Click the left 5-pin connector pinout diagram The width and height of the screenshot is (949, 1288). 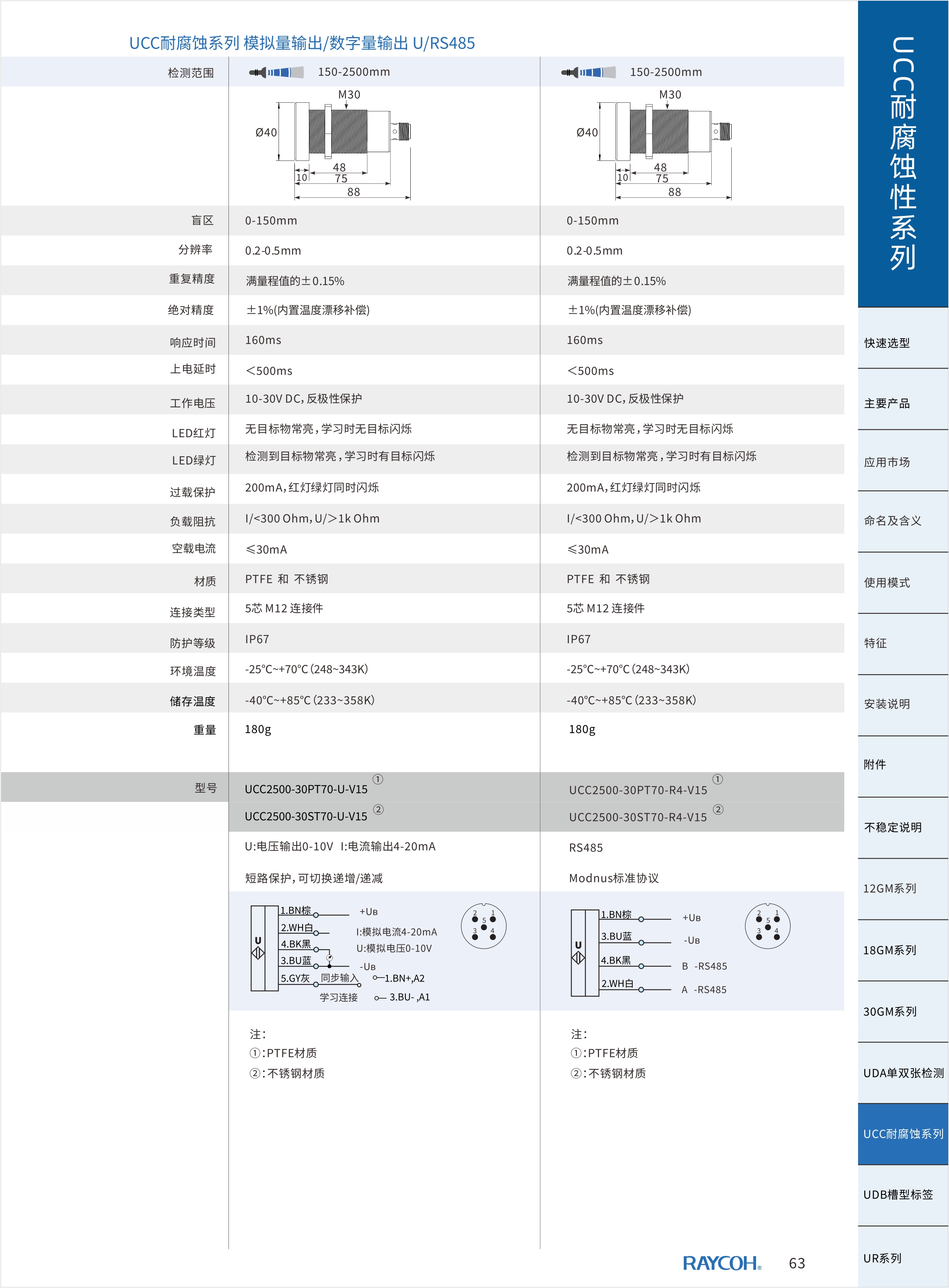(484, 926)
